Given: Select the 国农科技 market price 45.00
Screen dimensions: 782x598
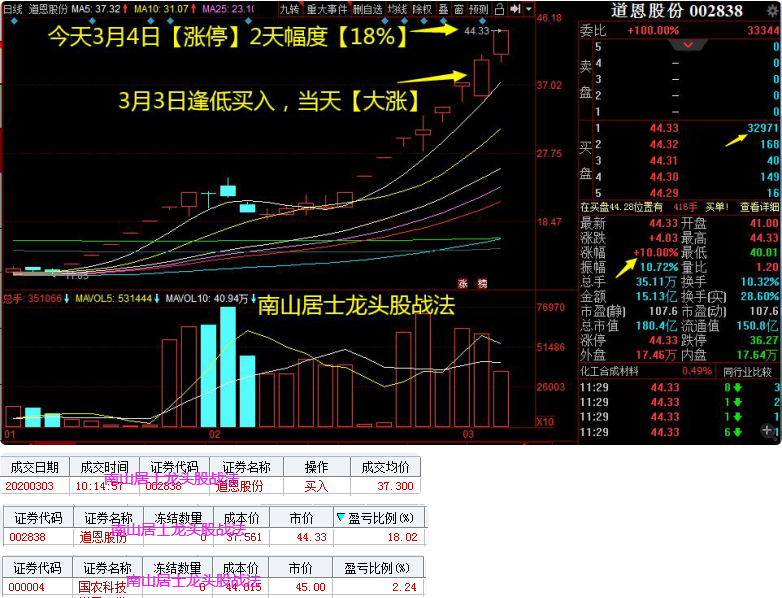Looking at the screenshot, I should point(310,587).
